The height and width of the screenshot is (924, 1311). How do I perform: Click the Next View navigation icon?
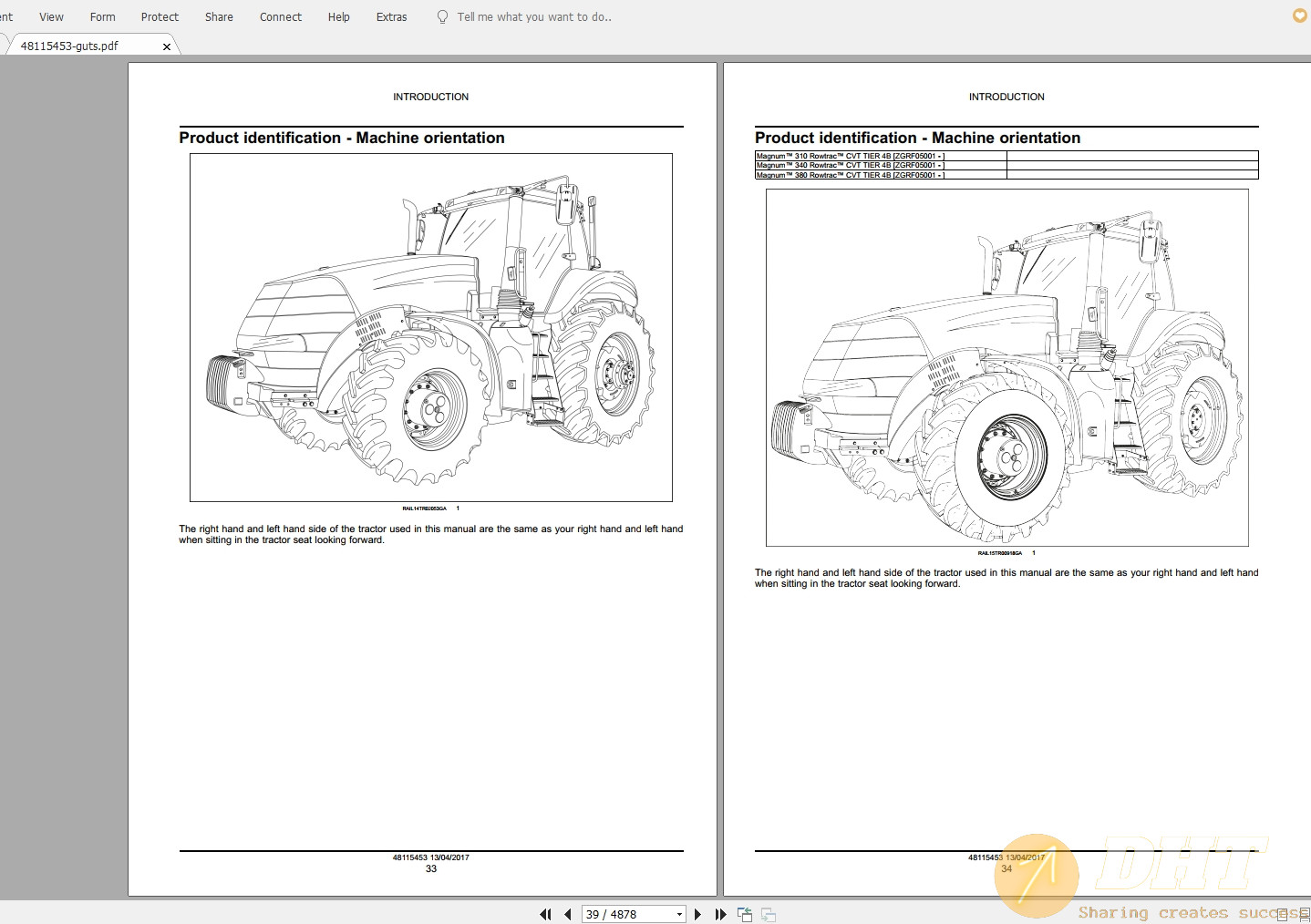pyautogui.click(x=769, y=914)
